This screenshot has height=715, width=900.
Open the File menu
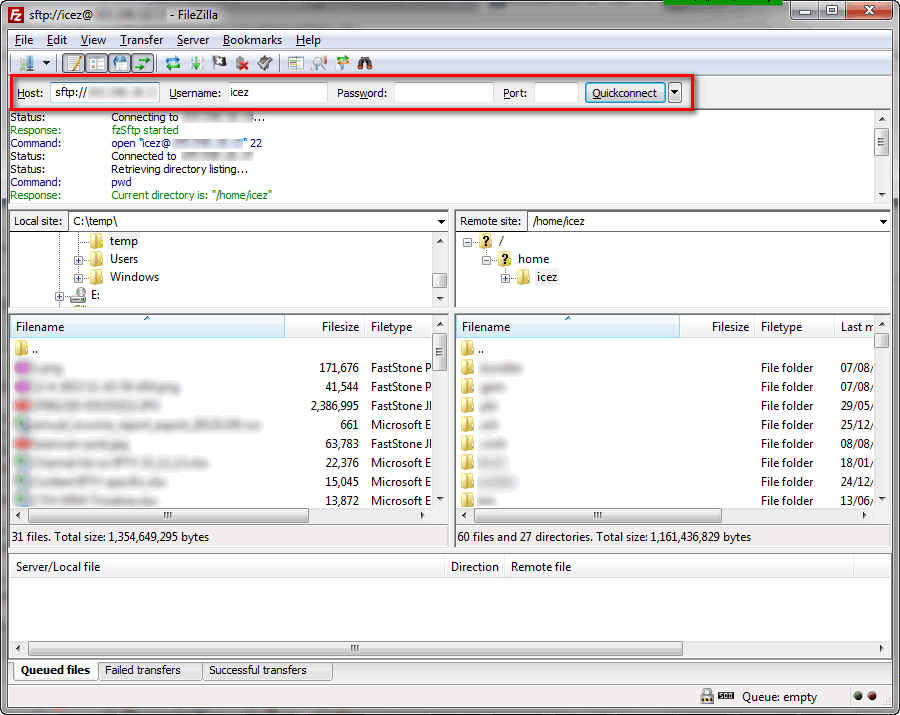pyautogui.click(x=24, y=40)
